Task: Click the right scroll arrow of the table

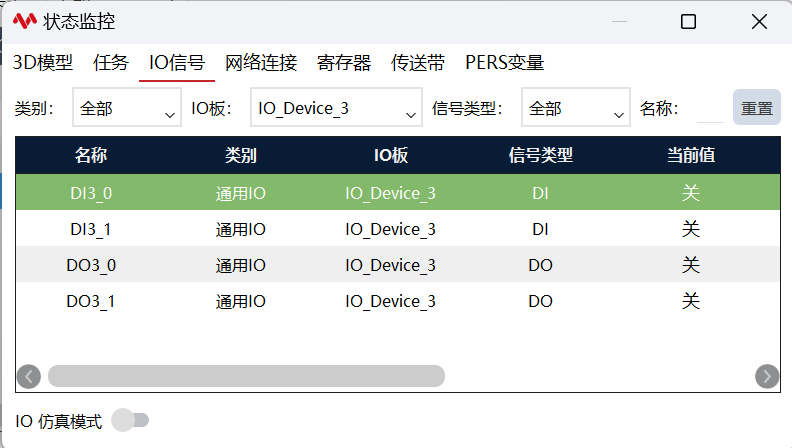Action: [767, 377]
